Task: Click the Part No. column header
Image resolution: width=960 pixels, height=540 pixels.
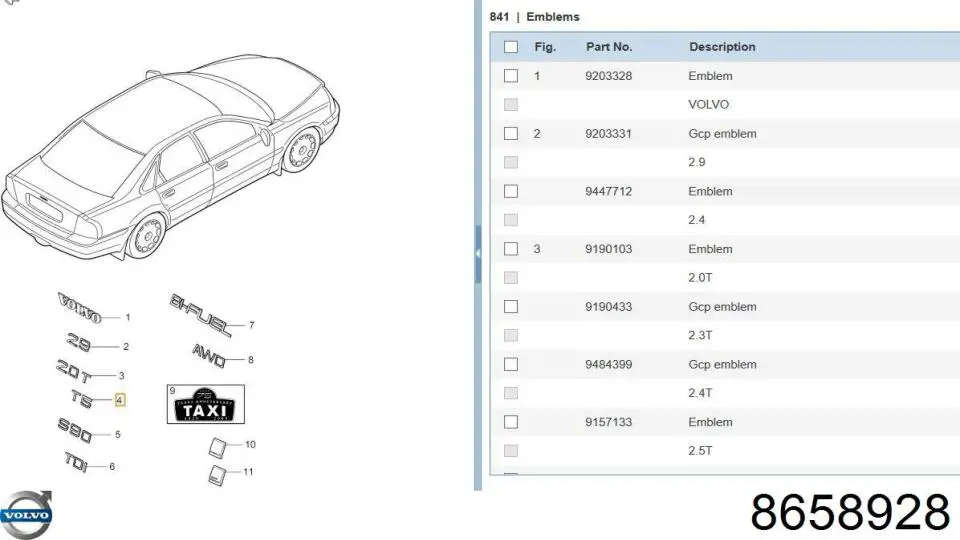Action: click(609, 47)
